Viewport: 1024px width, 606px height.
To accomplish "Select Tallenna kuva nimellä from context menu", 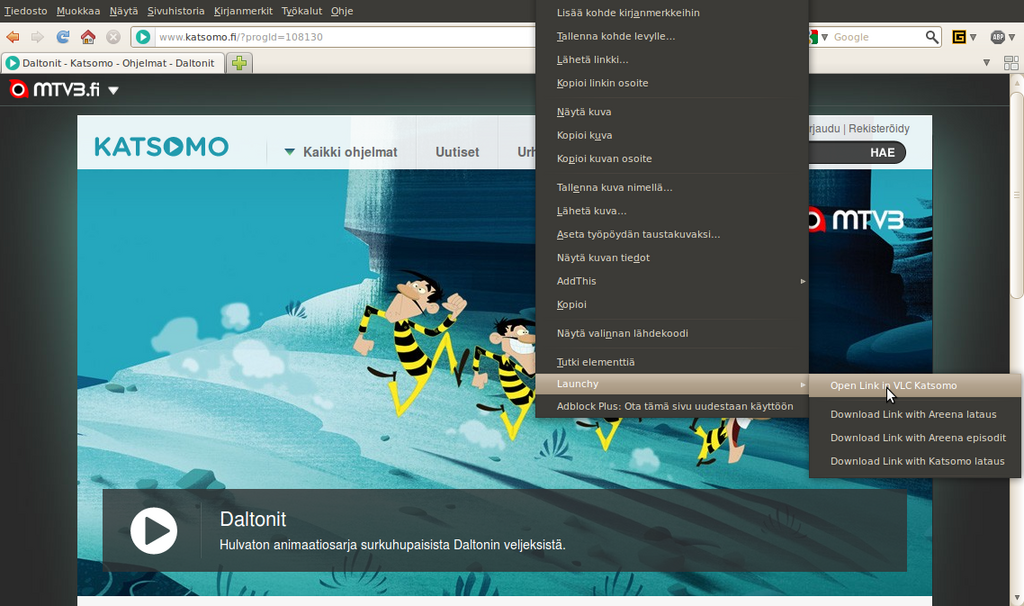I will pyautogui.click(x=614, y=187).
